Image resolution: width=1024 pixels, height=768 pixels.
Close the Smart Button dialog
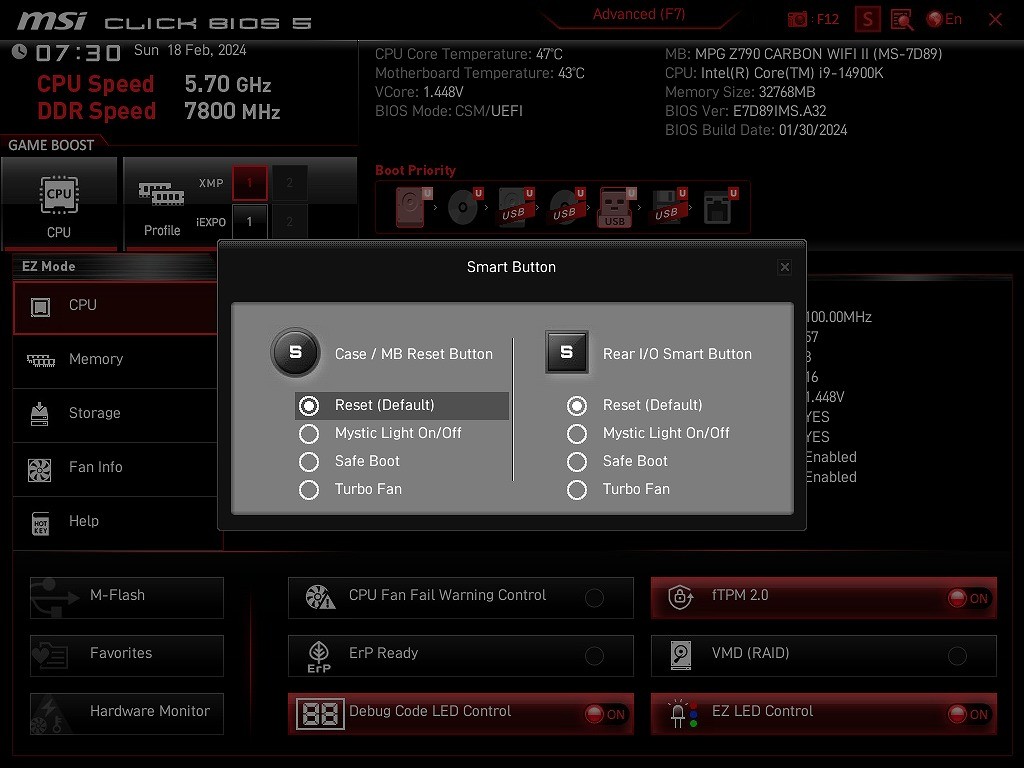pyautogui.click(x=785, y=267)
